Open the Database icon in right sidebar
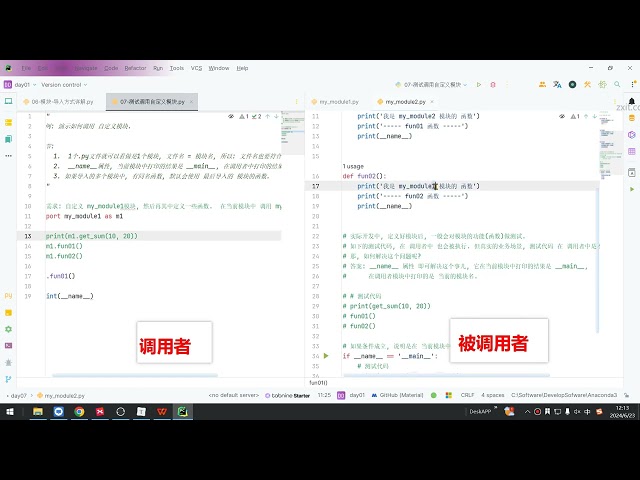This screenshot has width=640, height=480. tap(632, 118)
